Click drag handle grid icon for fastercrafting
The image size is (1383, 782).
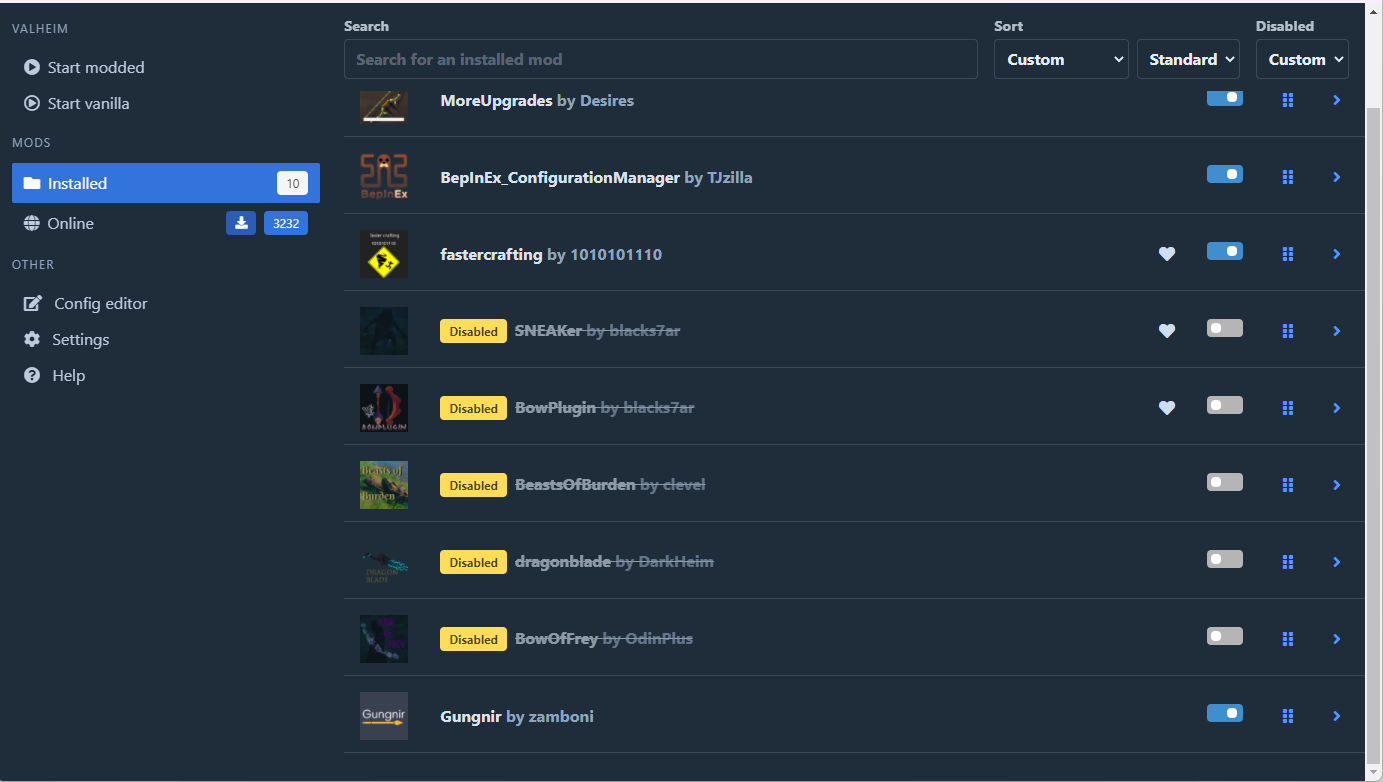tap(1288, 254)
